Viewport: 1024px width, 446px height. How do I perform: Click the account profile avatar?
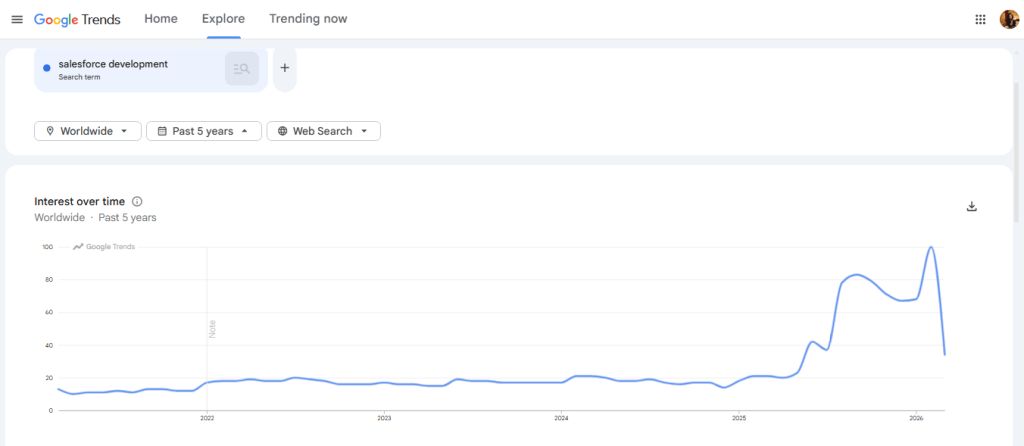tap(1008, 20)
